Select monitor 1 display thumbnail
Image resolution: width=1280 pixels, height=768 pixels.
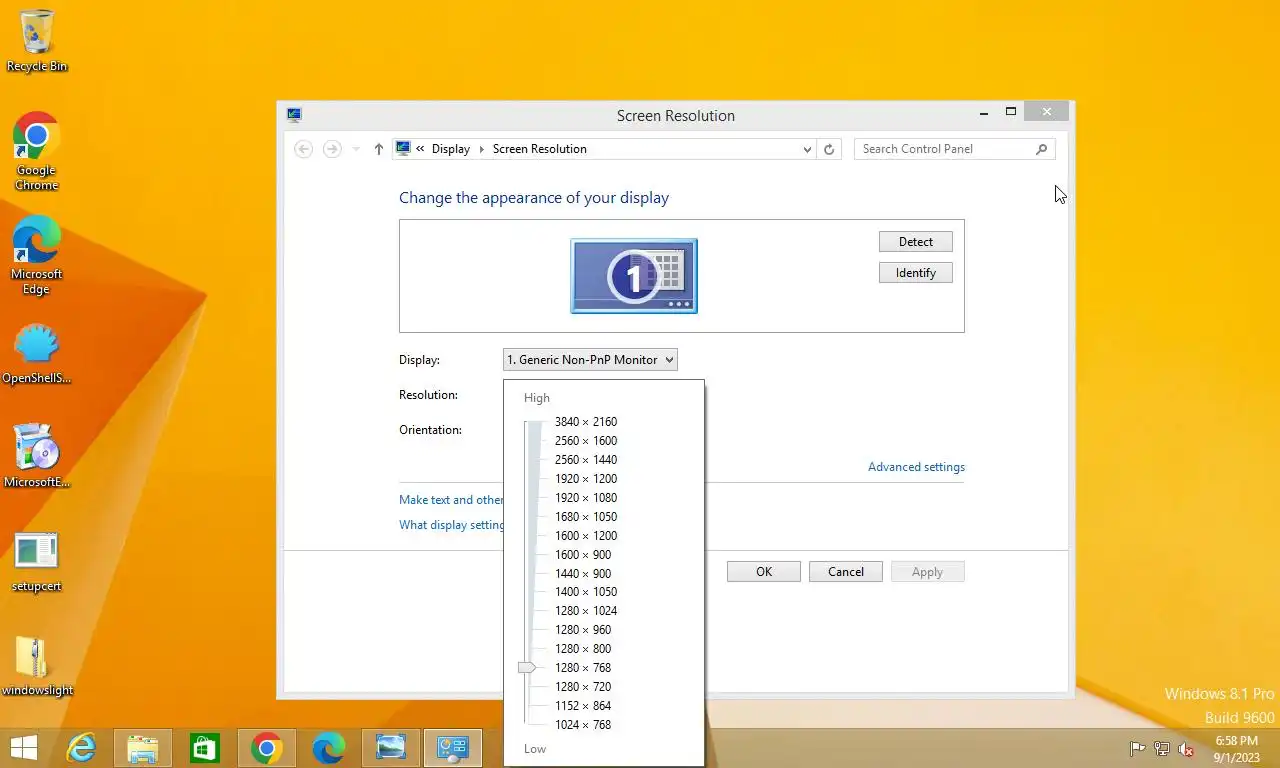634,276
